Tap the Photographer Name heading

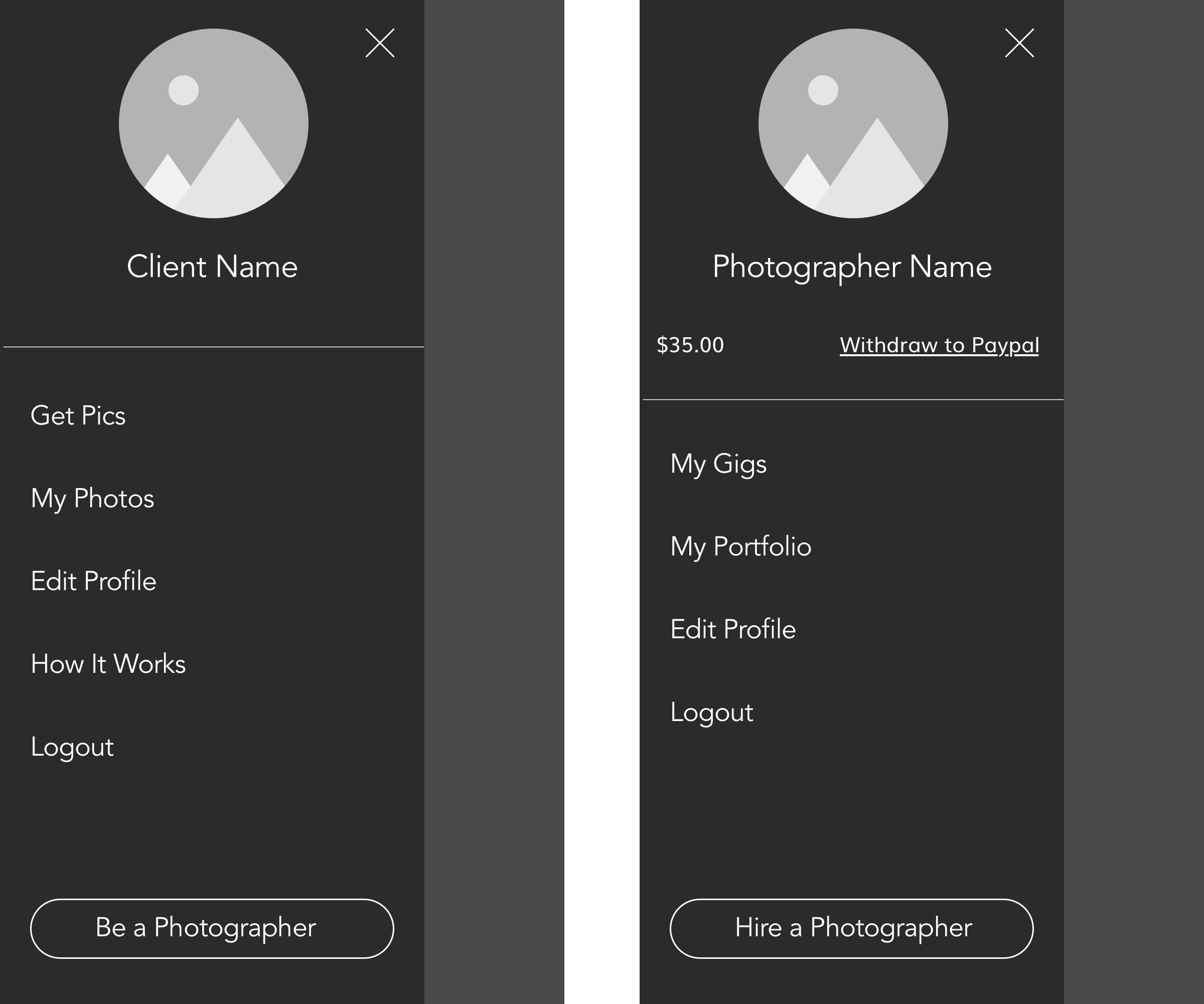tap(852, 267)
